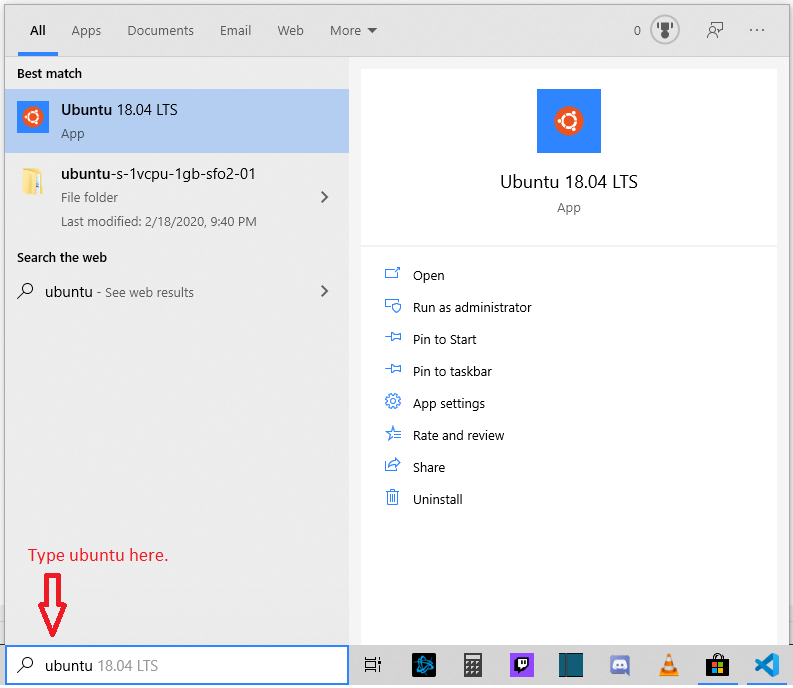
Task: Click the ubuntu-s-1vcpu folder icon
Action: pos(33,181)
